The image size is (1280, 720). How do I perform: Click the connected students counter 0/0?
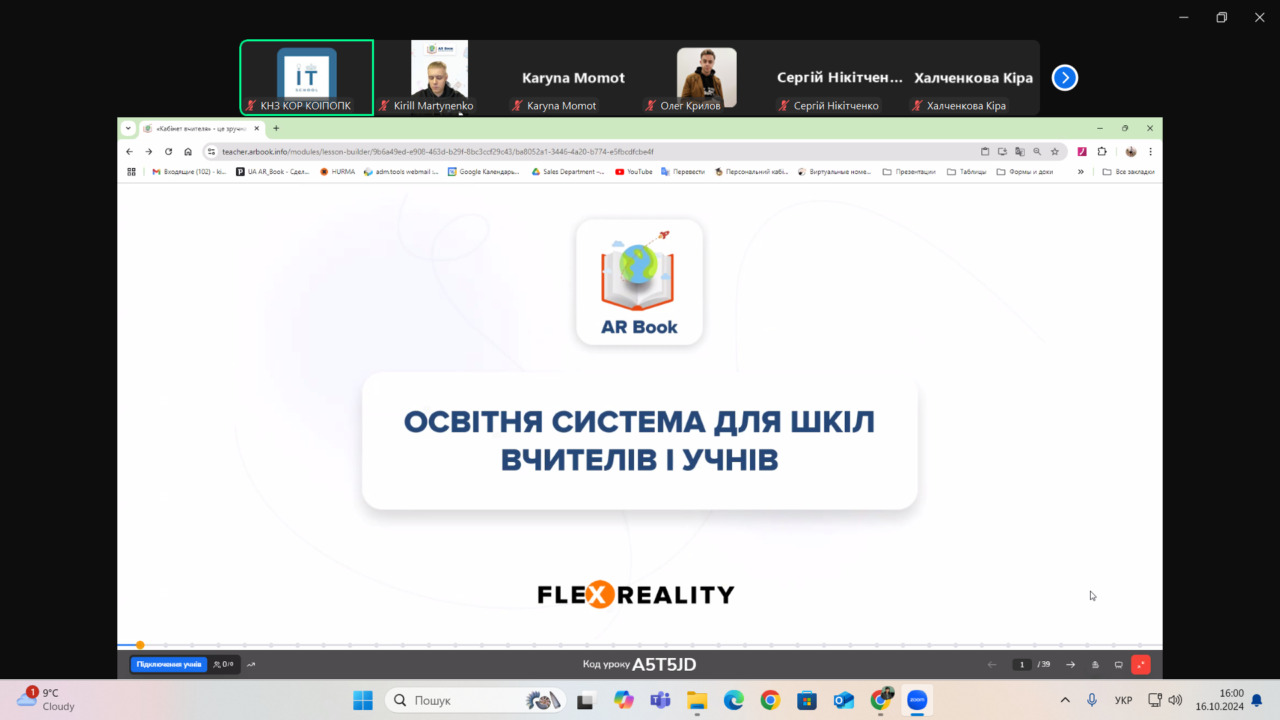tap(224, 664)
